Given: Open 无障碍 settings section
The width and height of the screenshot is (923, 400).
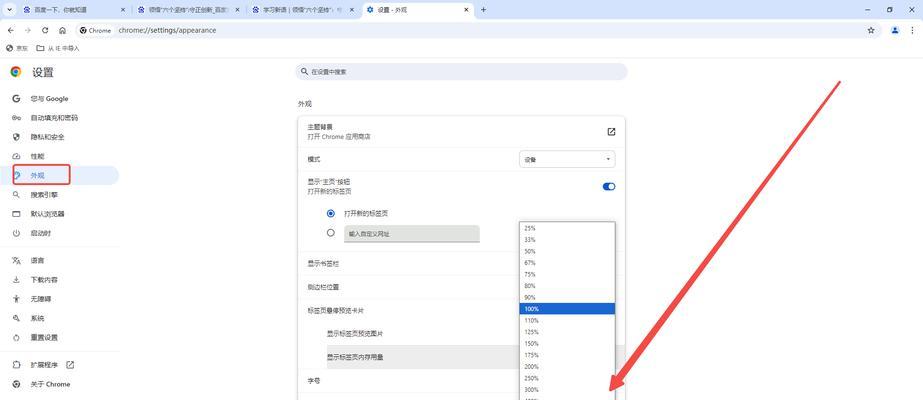Looking at the screenshot, I should (59, 299).
